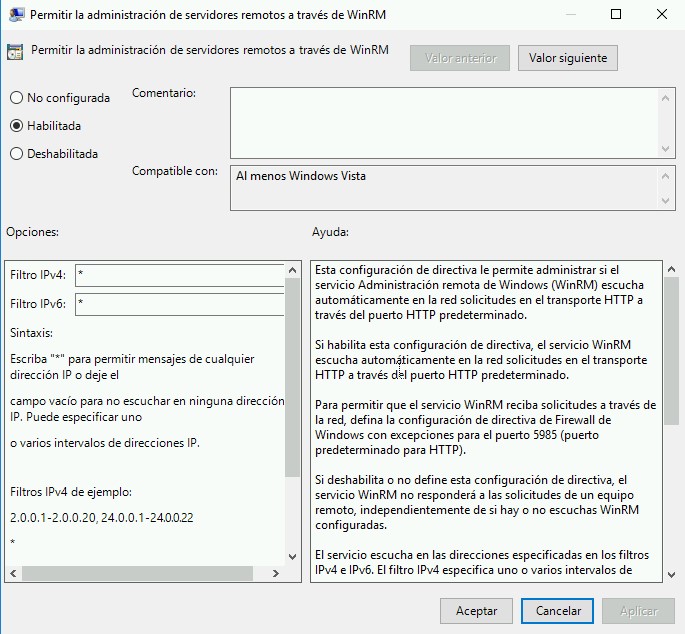This screenshot has height=634, width=685.
Task: Click the Ayuda panel scrollbar thumb
Action: [671, 351]
